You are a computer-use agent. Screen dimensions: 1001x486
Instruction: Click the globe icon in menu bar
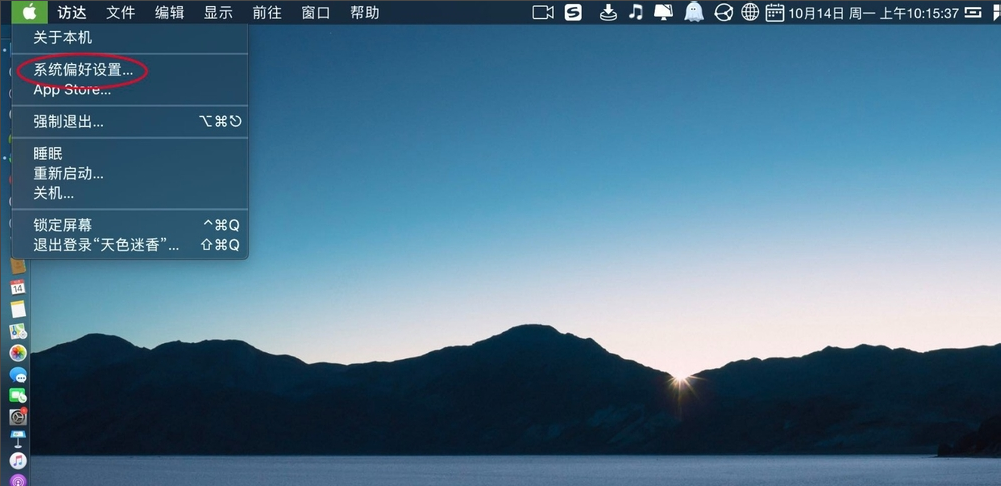(750, 13)
